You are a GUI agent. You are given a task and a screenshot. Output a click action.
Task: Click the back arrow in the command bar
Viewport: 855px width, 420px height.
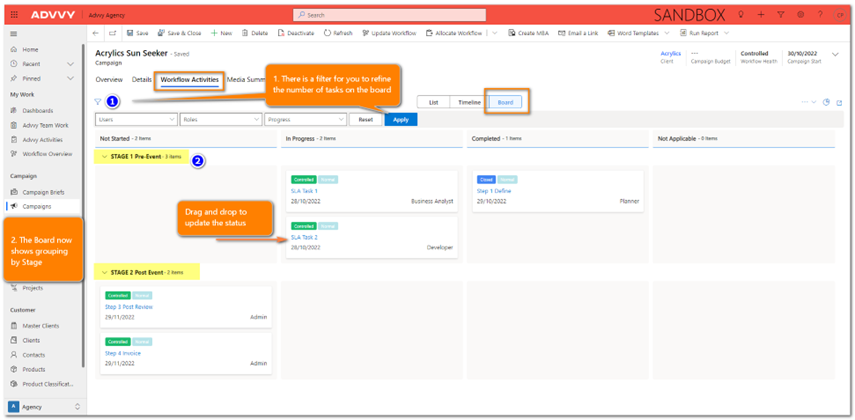tap(96, 33)
